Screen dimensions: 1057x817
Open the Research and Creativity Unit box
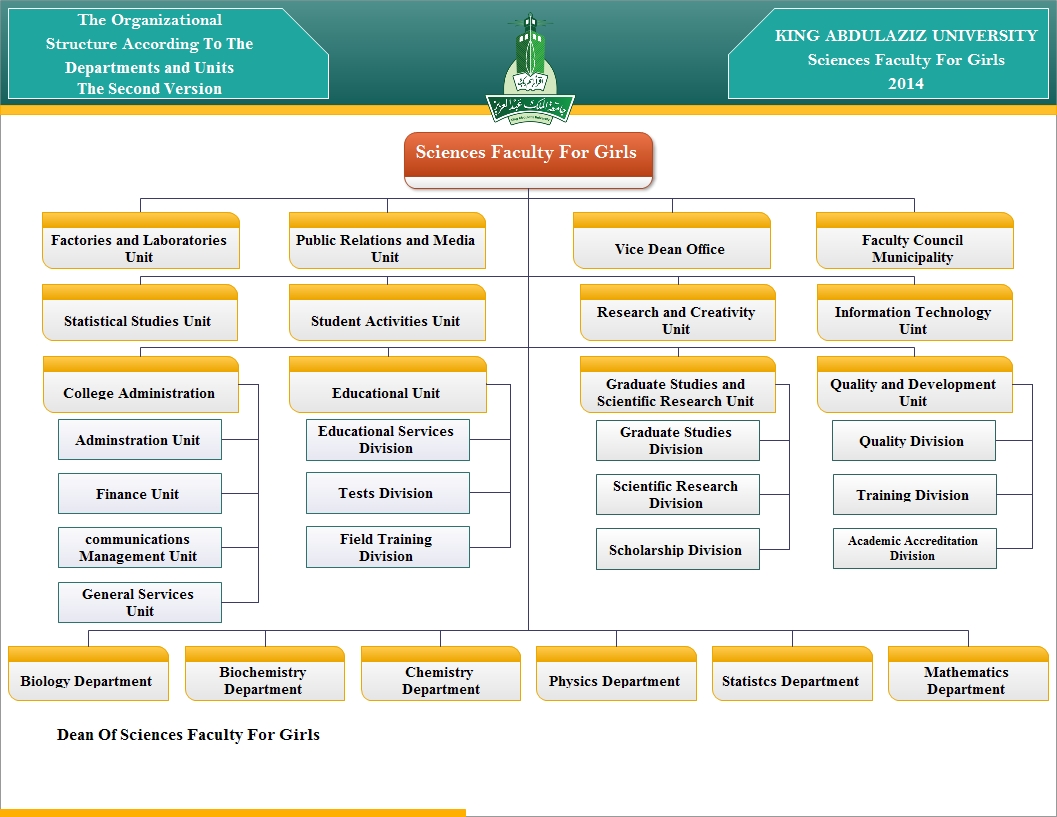[x=677, y=312]
